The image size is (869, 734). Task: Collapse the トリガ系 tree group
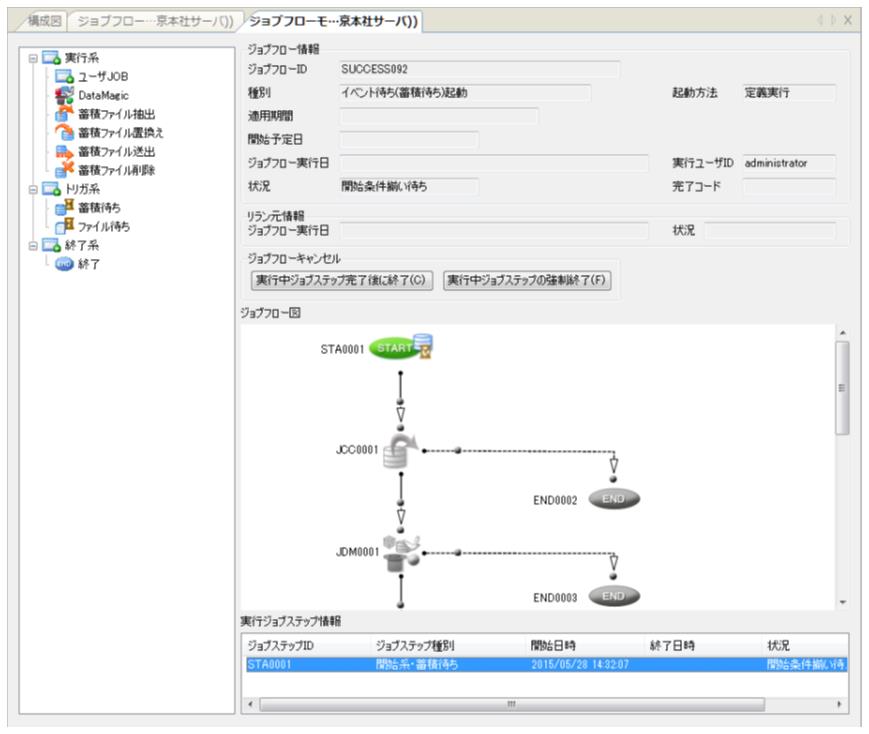coord(33,189)
